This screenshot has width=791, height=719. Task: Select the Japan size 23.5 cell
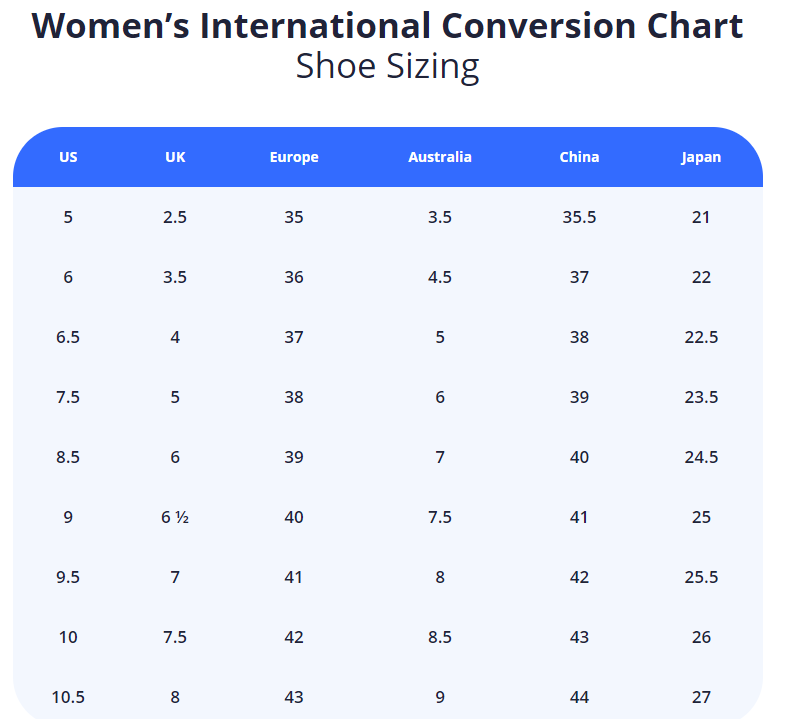tap(701, 397)
